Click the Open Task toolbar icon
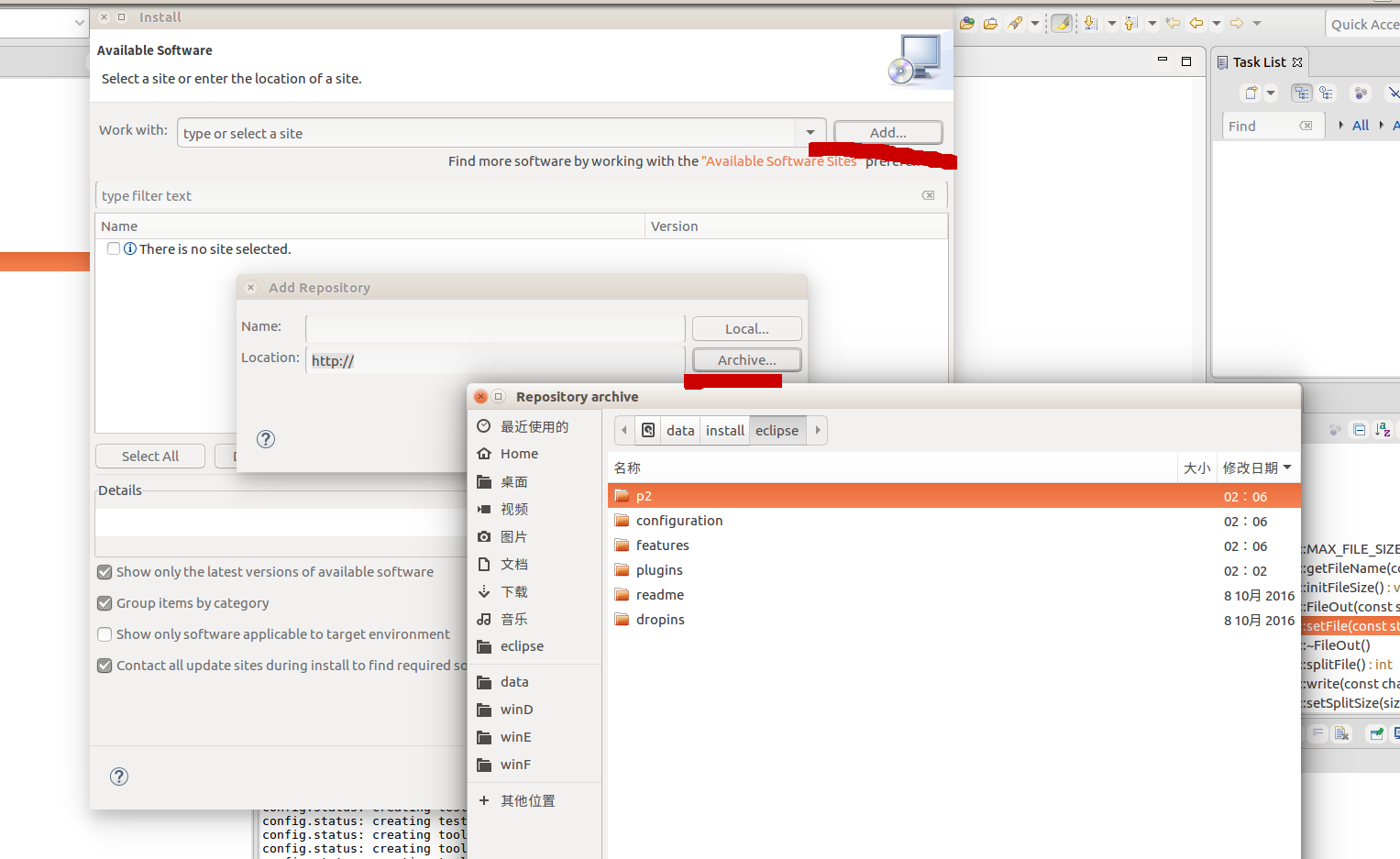The image size is (1400, 859). [x=990, y=24]
